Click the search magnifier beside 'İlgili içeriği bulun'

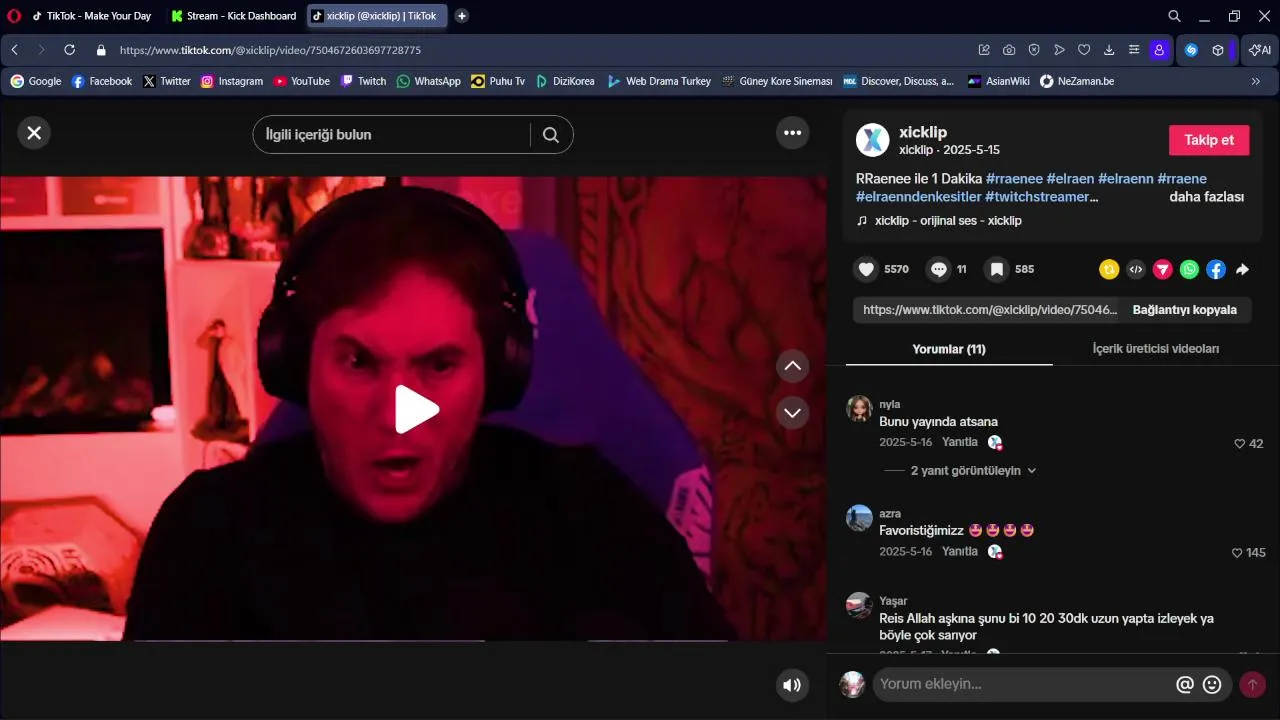551,135
